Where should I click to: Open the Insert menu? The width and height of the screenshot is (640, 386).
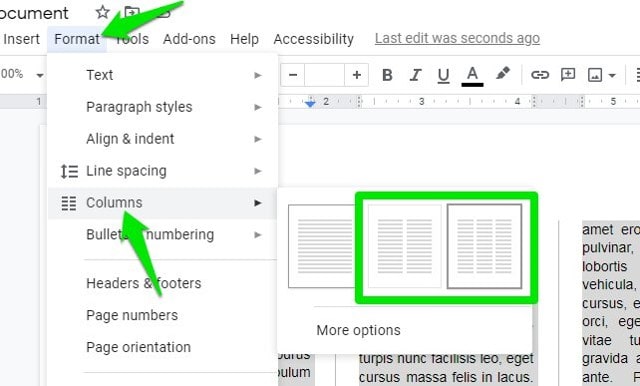tap(21, 39)
